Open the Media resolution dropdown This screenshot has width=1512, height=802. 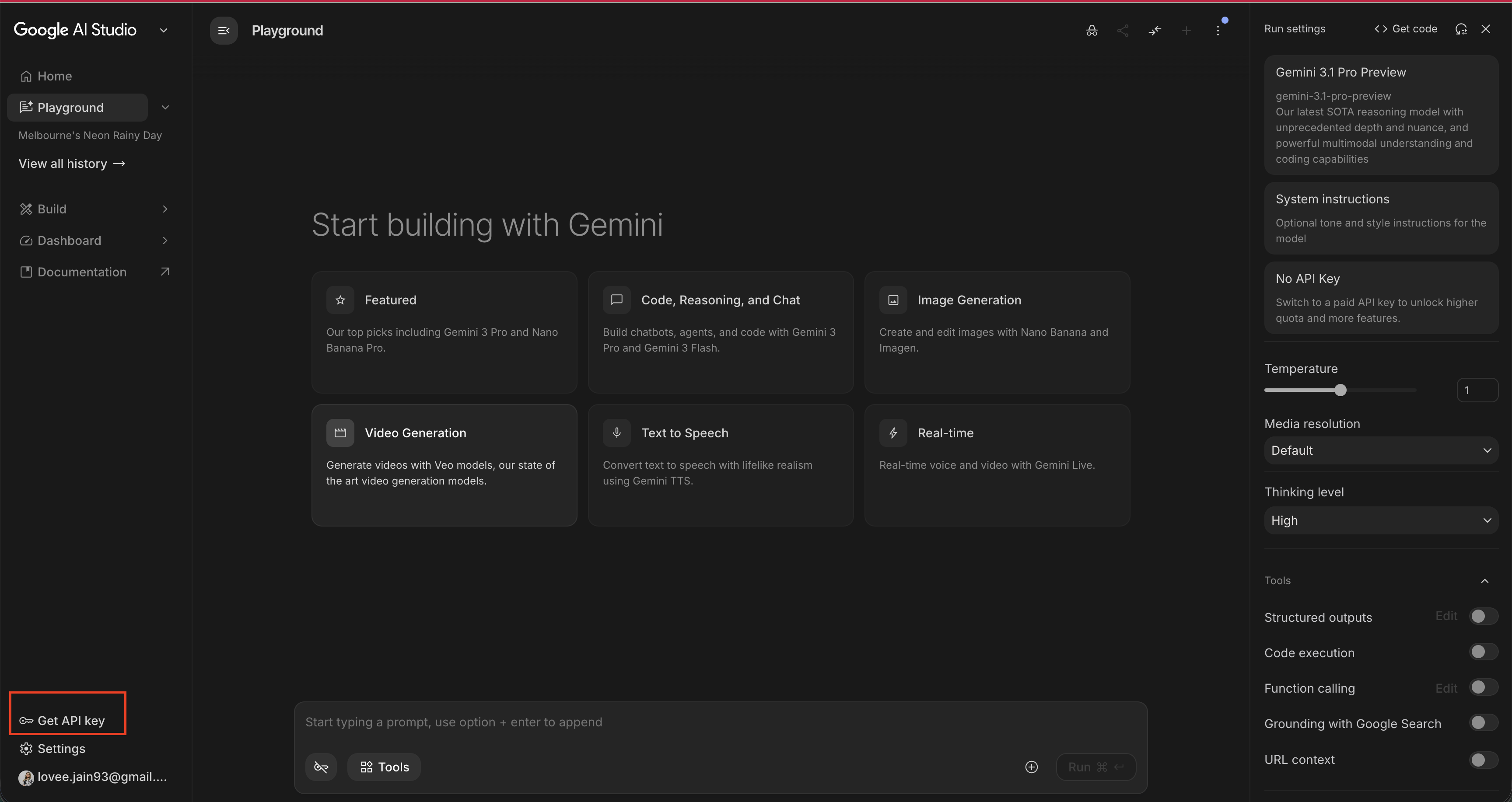point(1380,450)
